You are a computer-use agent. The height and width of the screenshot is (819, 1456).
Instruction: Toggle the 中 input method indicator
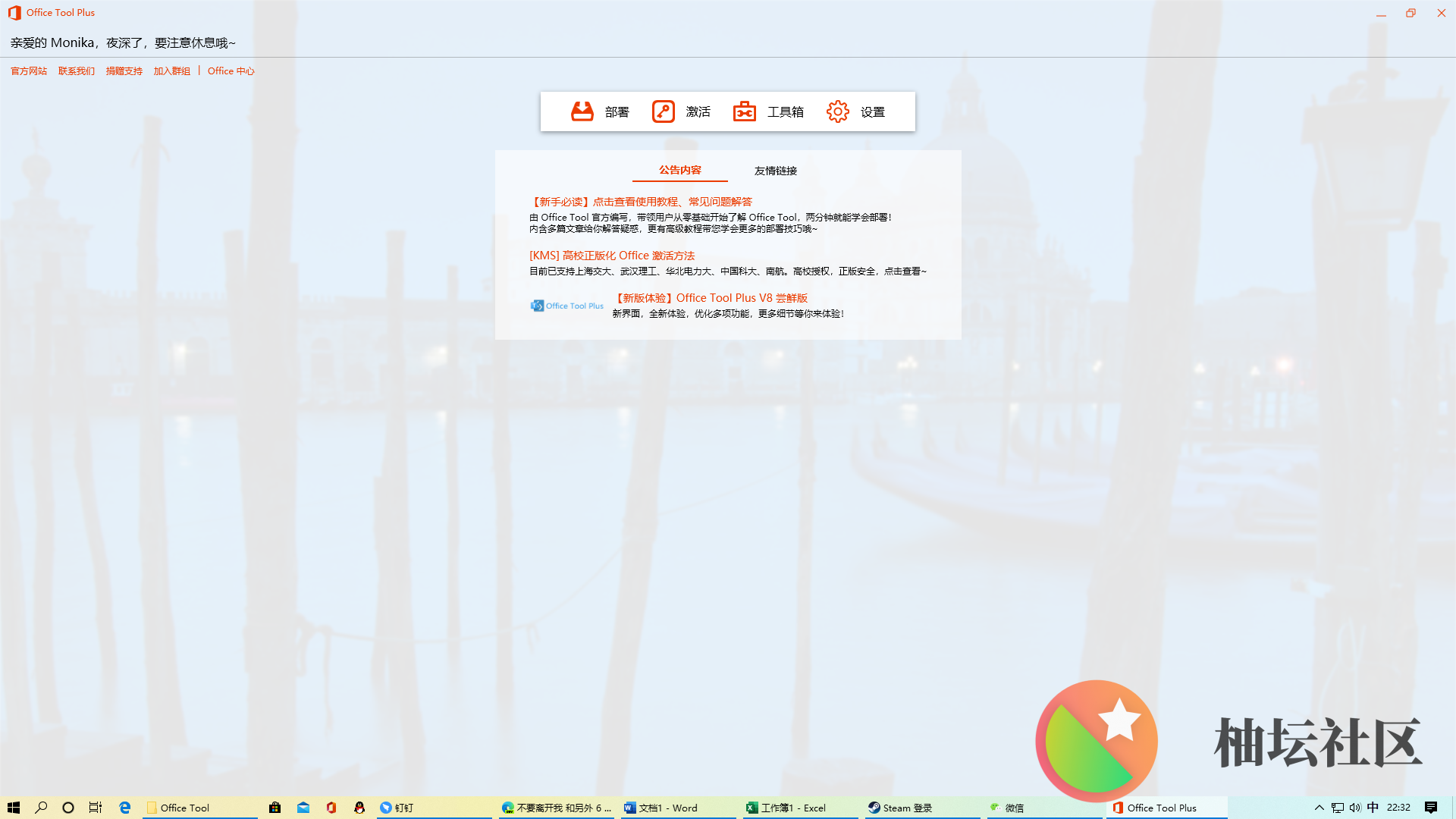tap(1373, 808)
